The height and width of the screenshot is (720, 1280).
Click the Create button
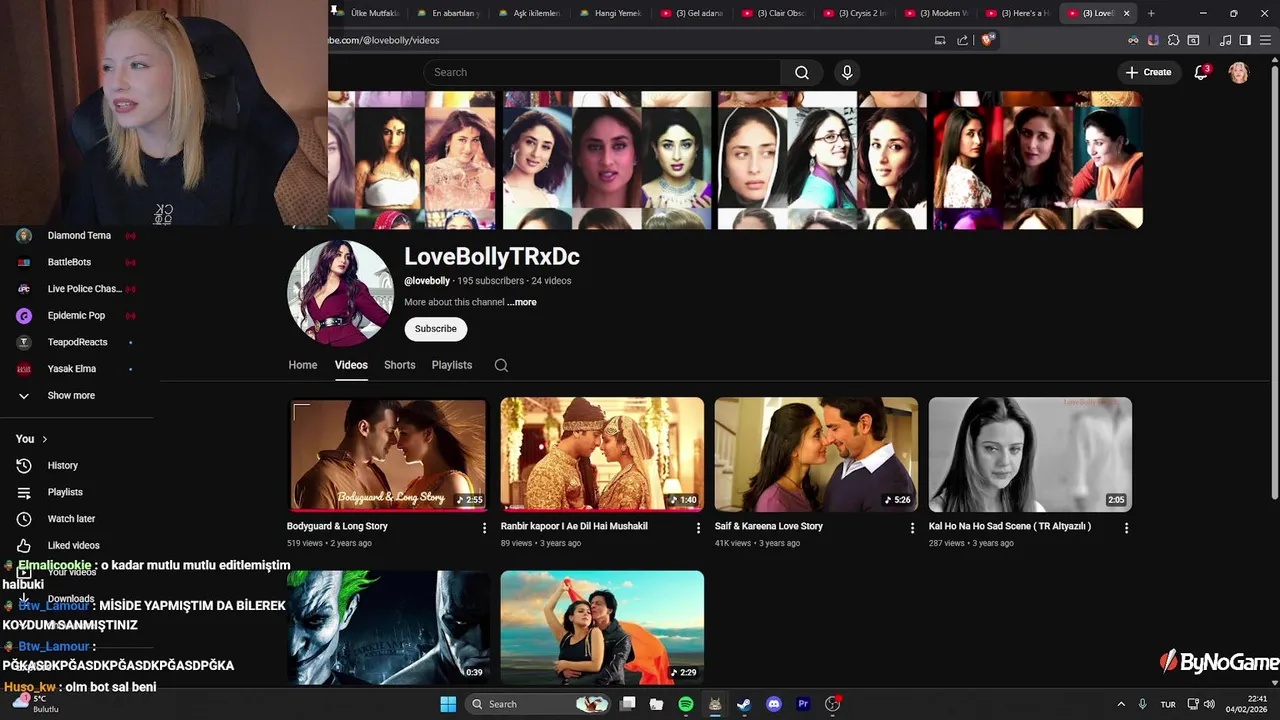click(x=1148, y=72)
